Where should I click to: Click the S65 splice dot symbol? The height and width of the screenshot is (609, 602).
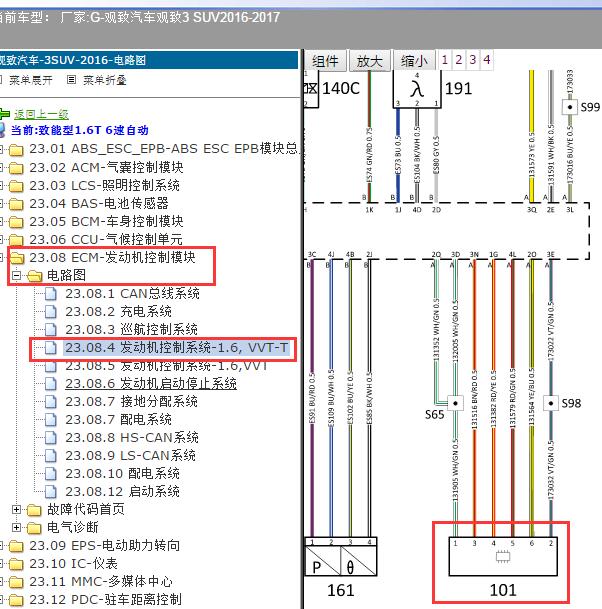point(455,403)
